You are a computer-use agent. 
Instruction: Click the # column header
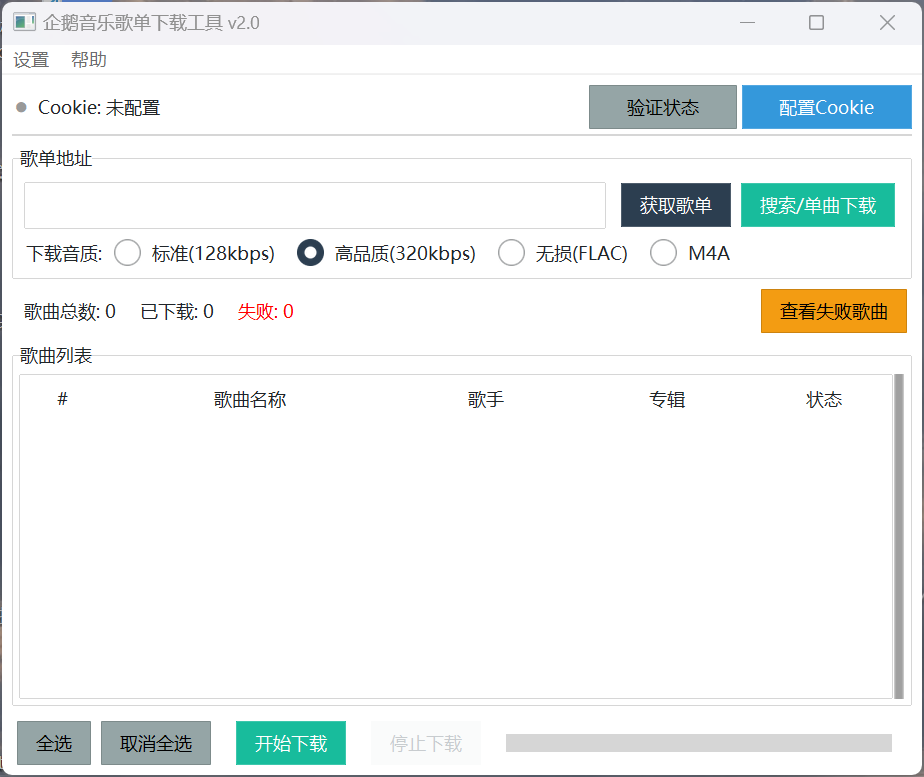click(62, 399)
